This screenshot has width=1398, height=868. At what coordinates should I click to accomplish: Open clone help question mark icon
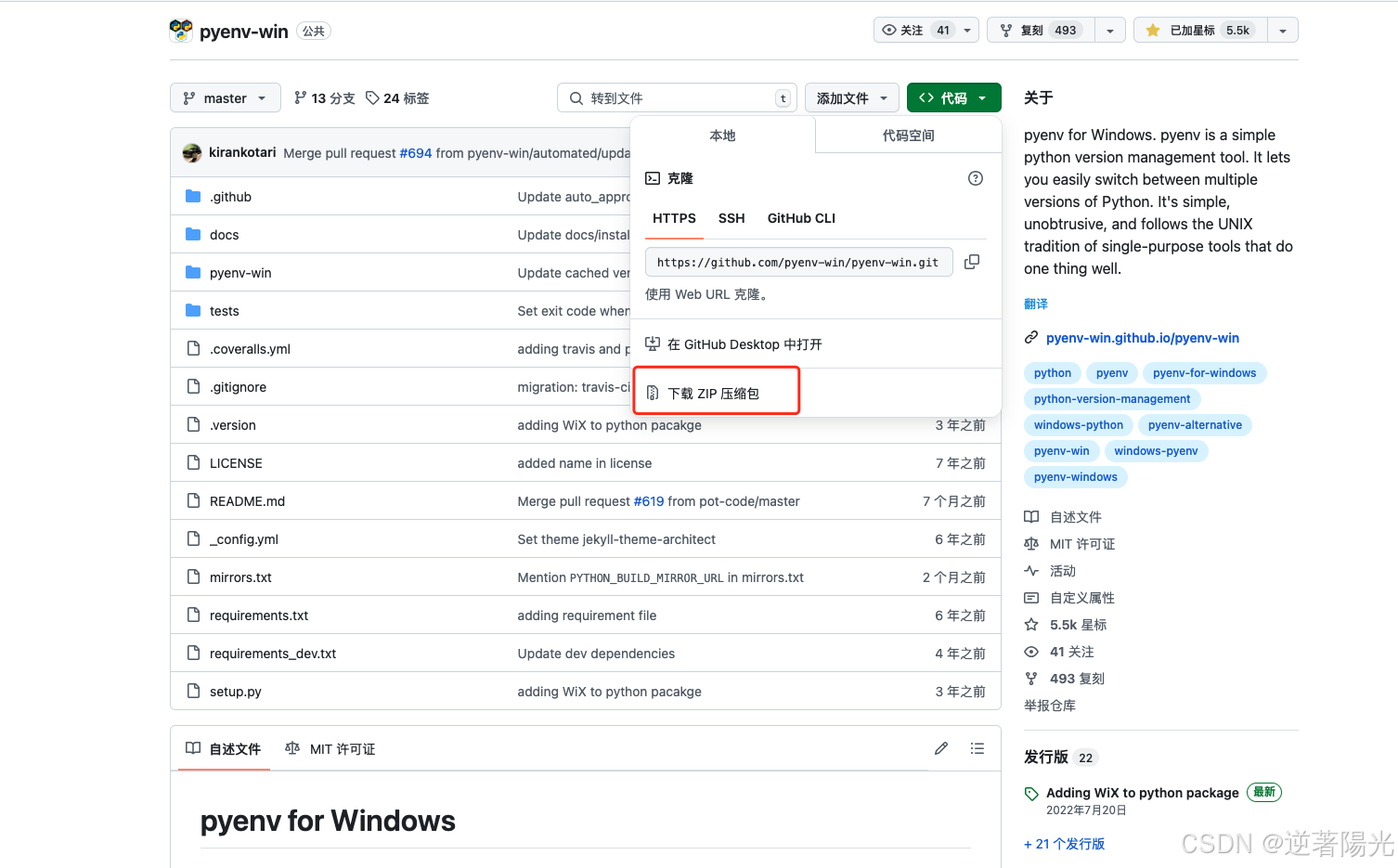tap(976, 178)
